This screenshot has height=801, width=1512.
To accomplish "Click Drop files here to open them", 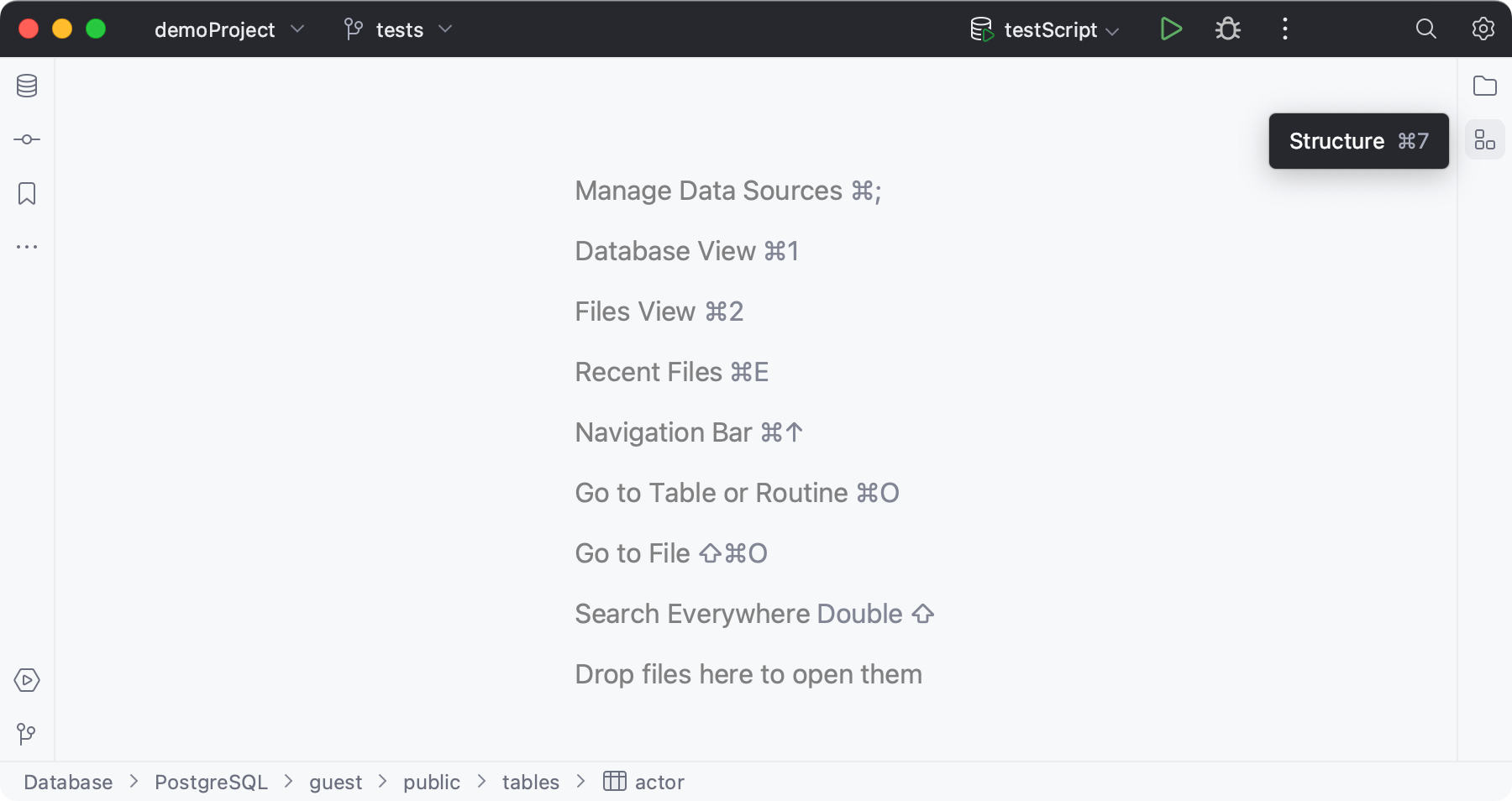I will (x=748, y=674).
